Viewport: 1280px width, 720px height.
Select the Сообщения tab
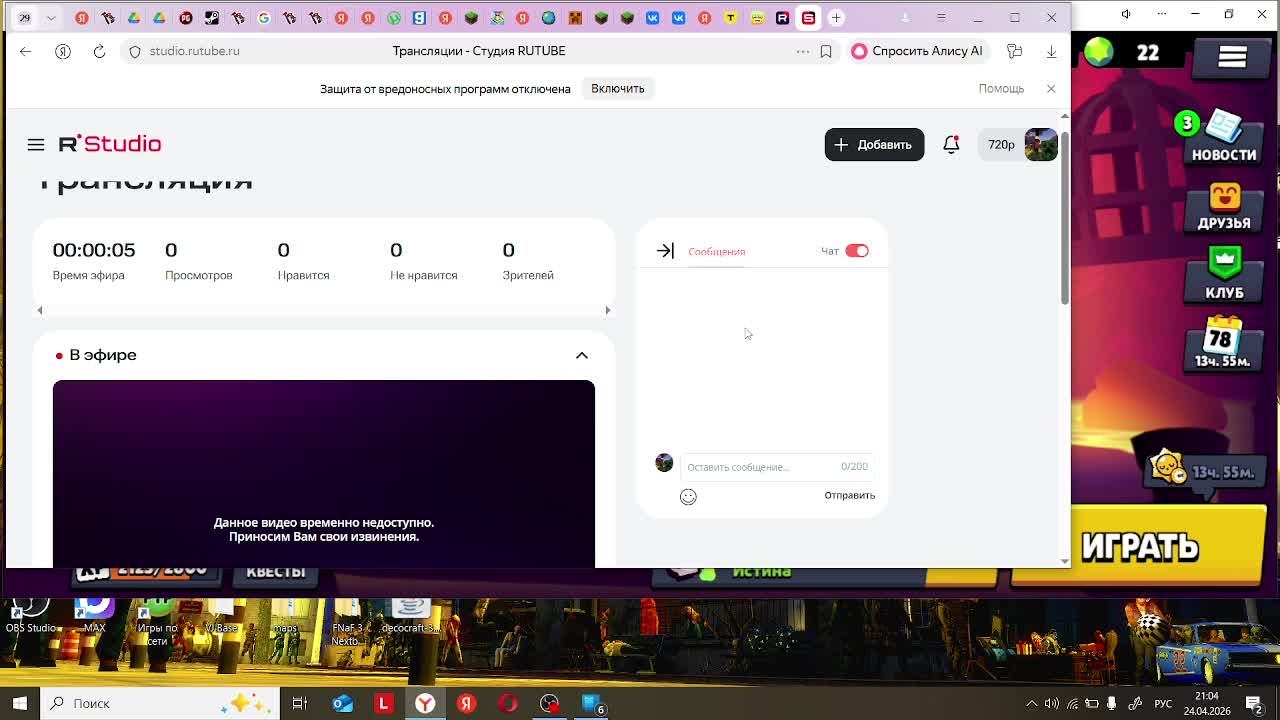(716, 252)
